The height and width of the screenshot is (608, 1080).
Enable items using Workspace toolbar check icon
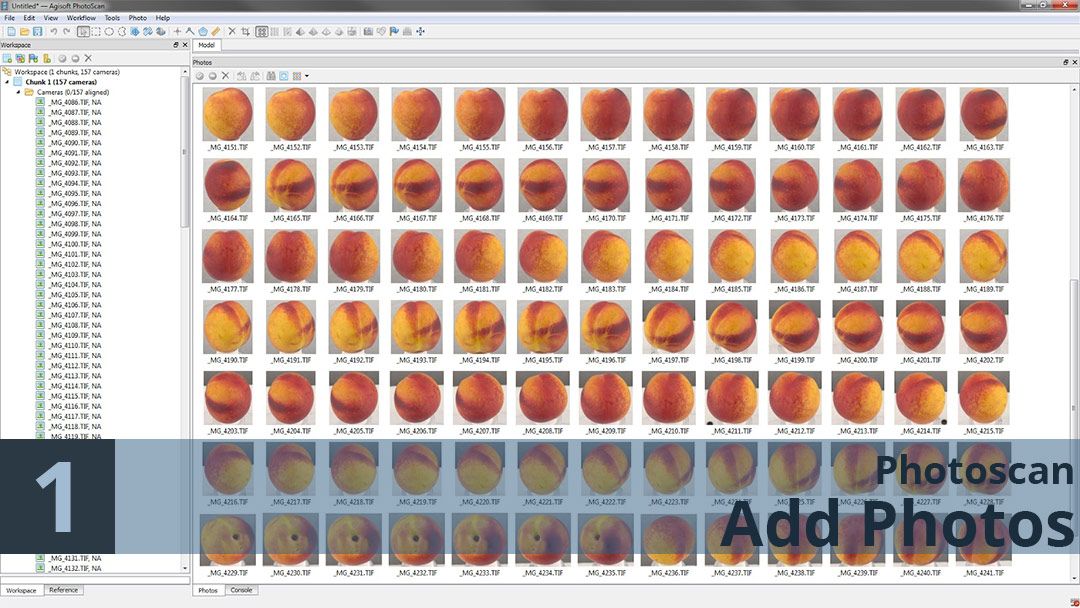(62, 59)
